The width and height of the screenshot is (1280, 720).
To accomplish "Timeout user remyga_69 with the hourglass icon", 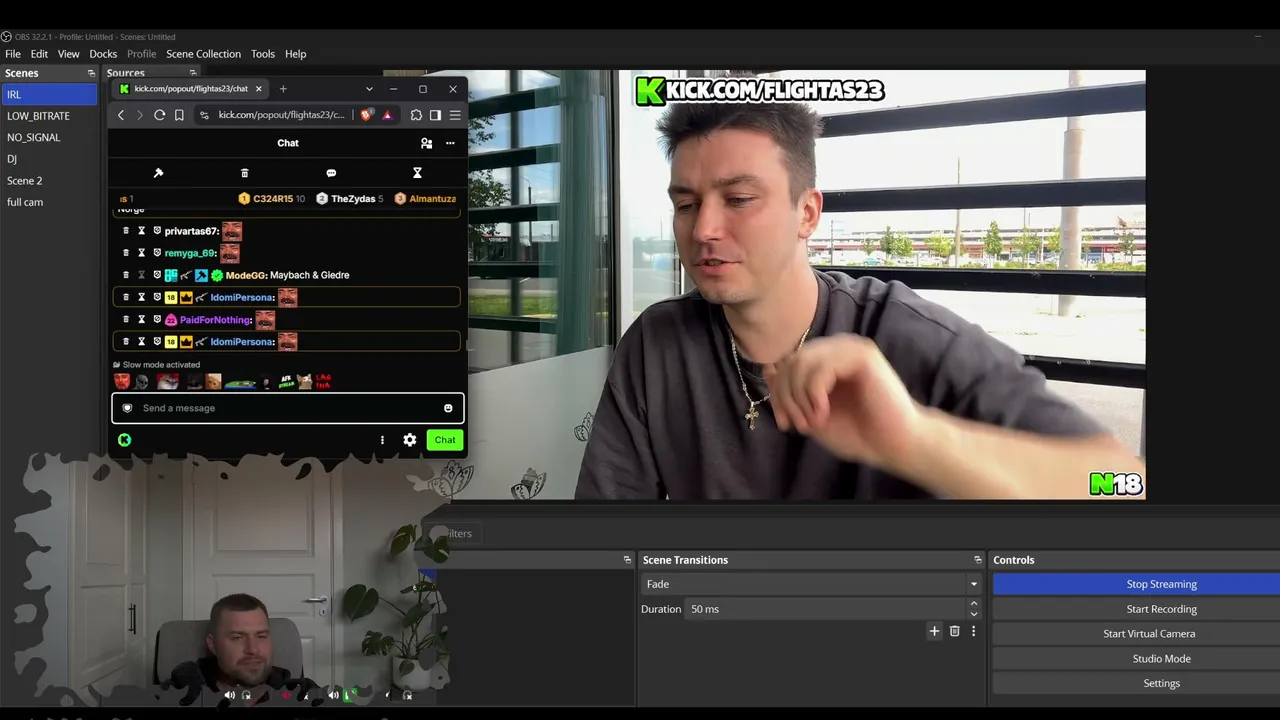I will [x=141, y=253].
